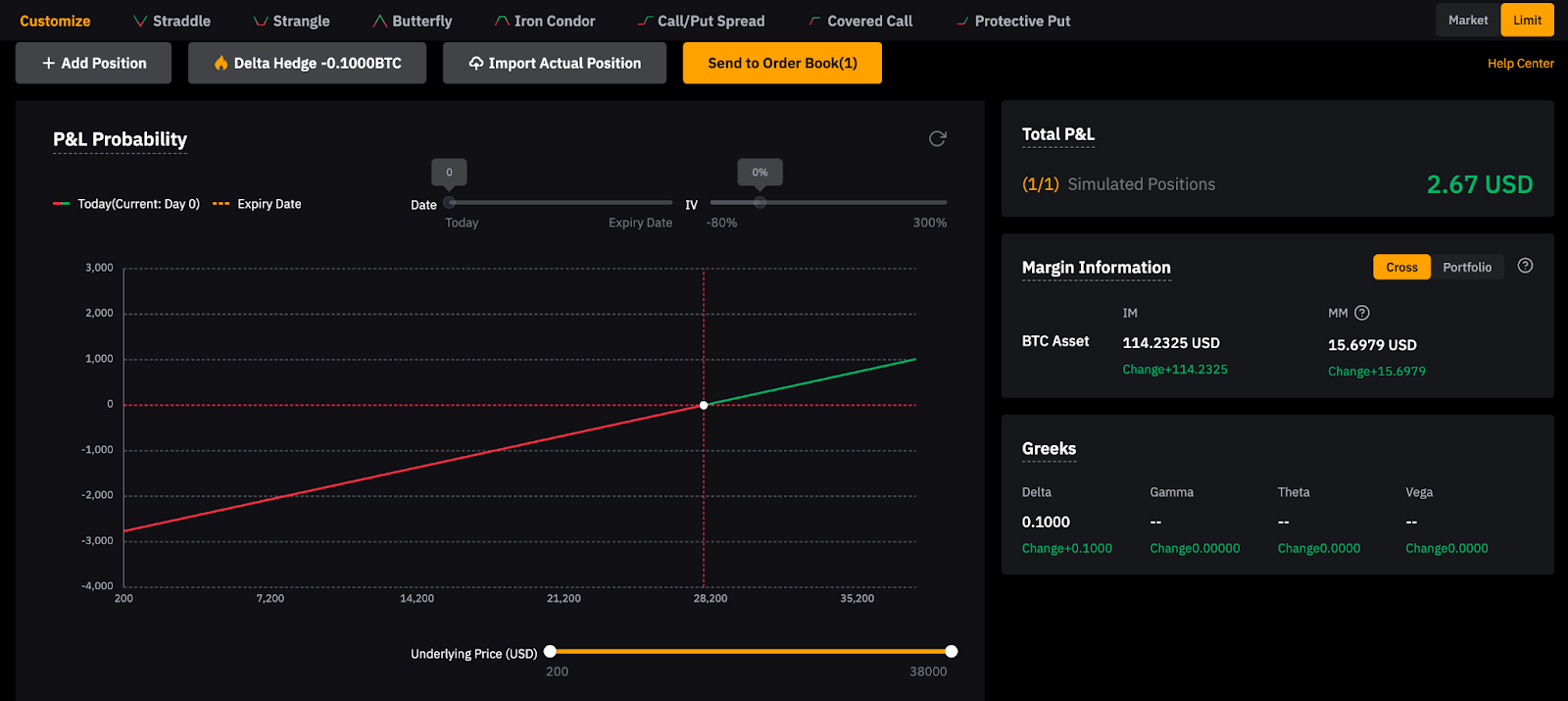Click the margin information help icon
The width and height of the screenshot is (1568, 701).
click(1525, 266)
